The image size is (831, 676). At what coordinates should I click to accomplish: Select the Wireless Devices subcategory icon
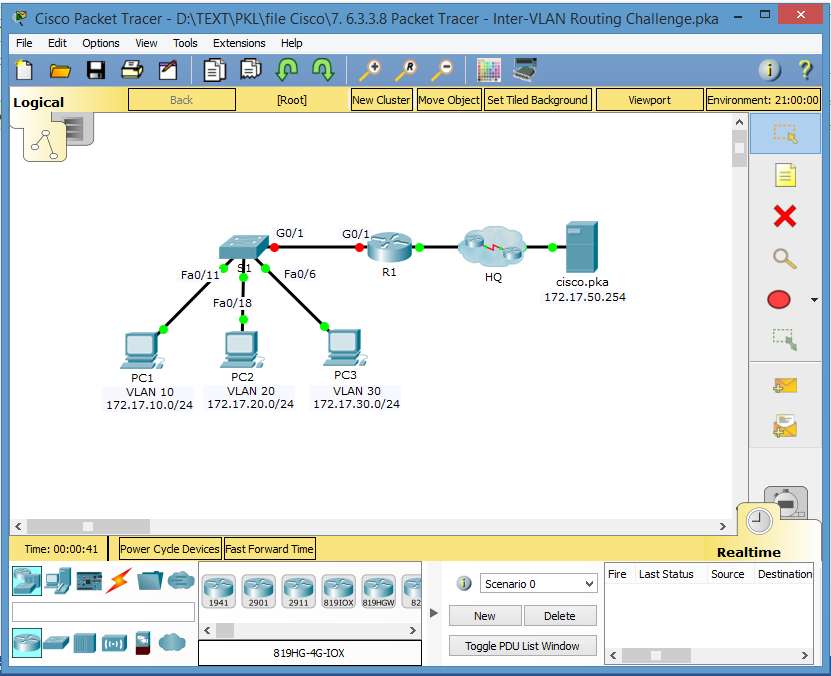[114, 644]
